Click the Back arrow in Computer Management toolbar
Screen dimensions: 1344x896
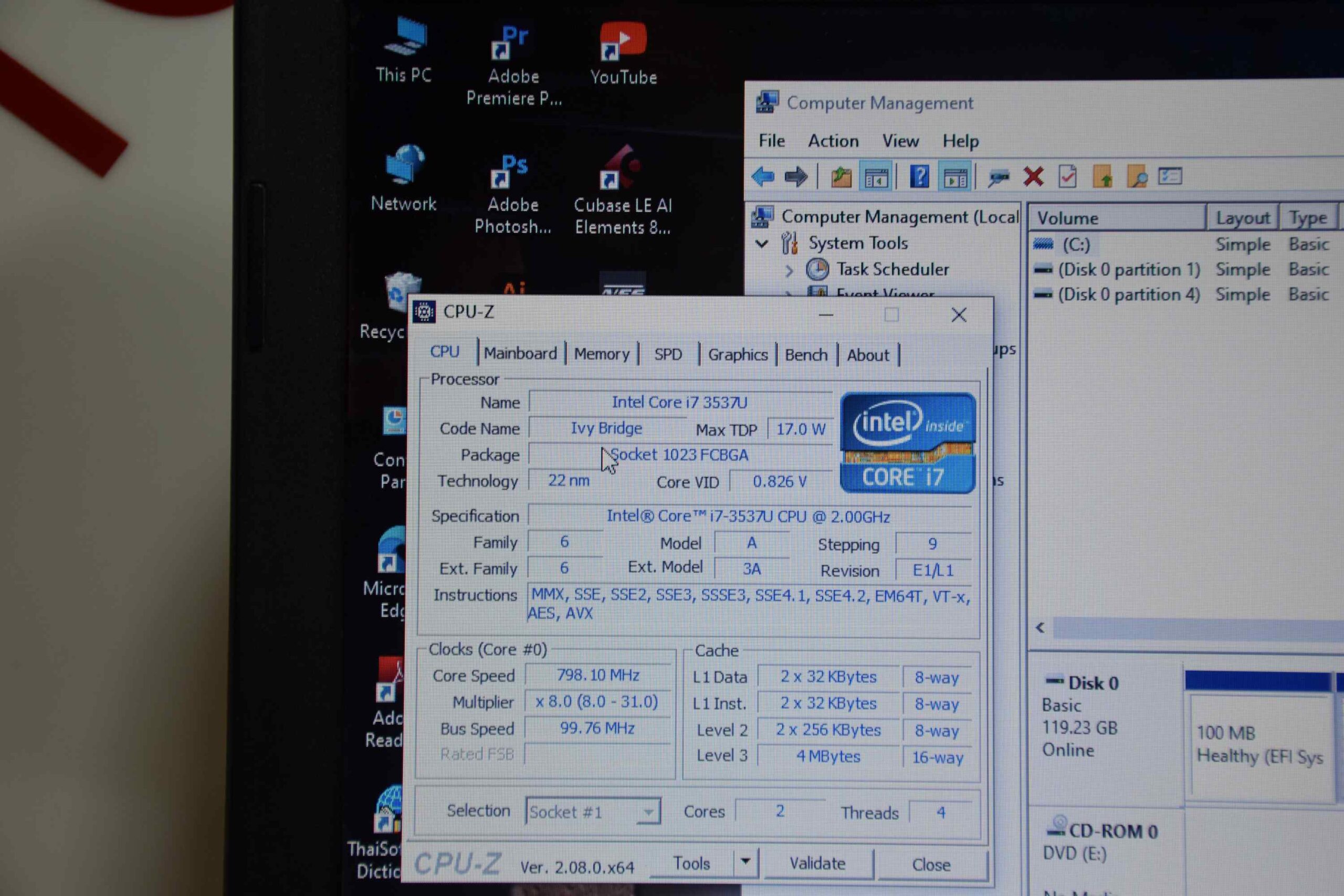tap(763, 177)
